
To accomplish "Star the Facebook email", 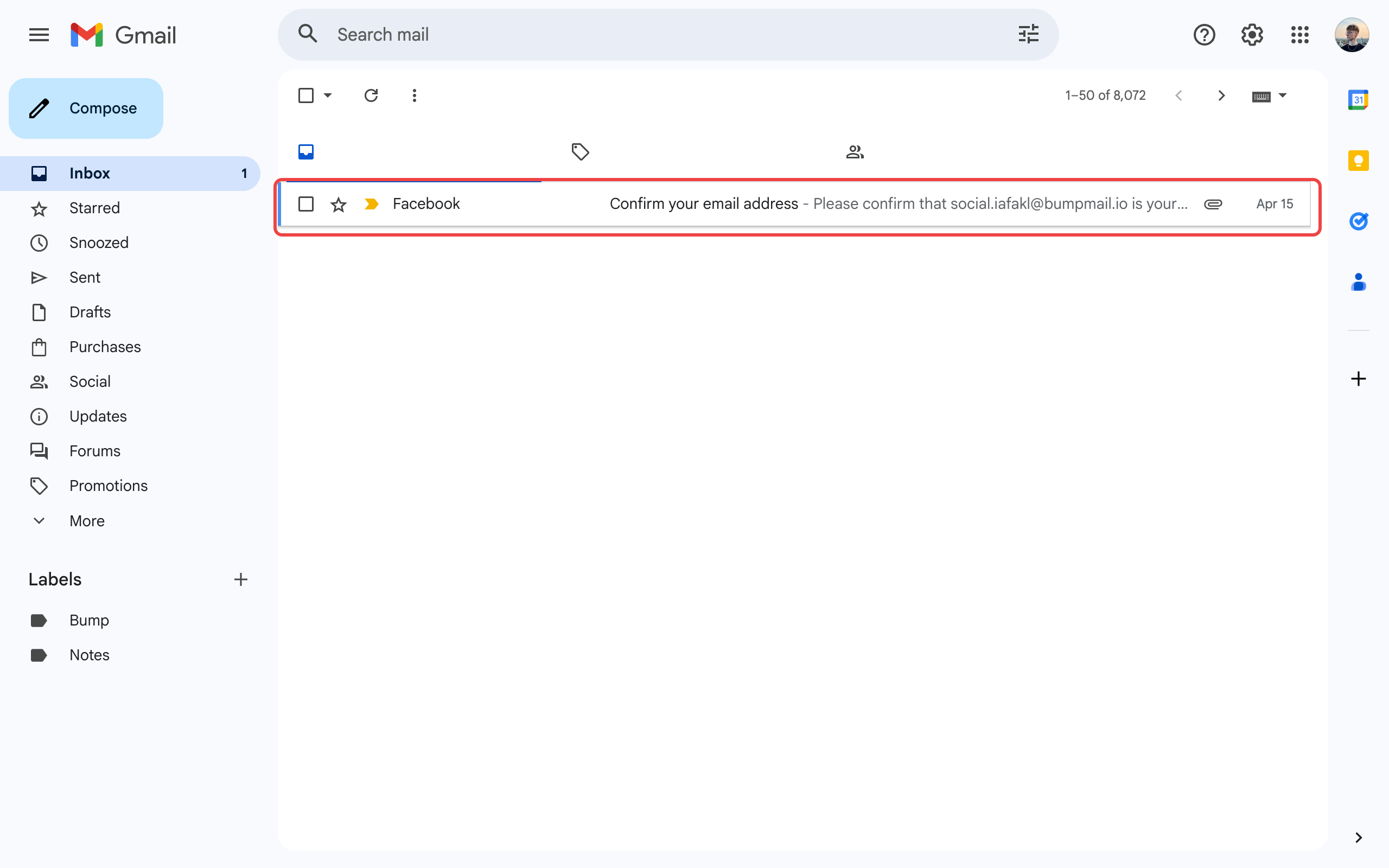I will point(339,205).
